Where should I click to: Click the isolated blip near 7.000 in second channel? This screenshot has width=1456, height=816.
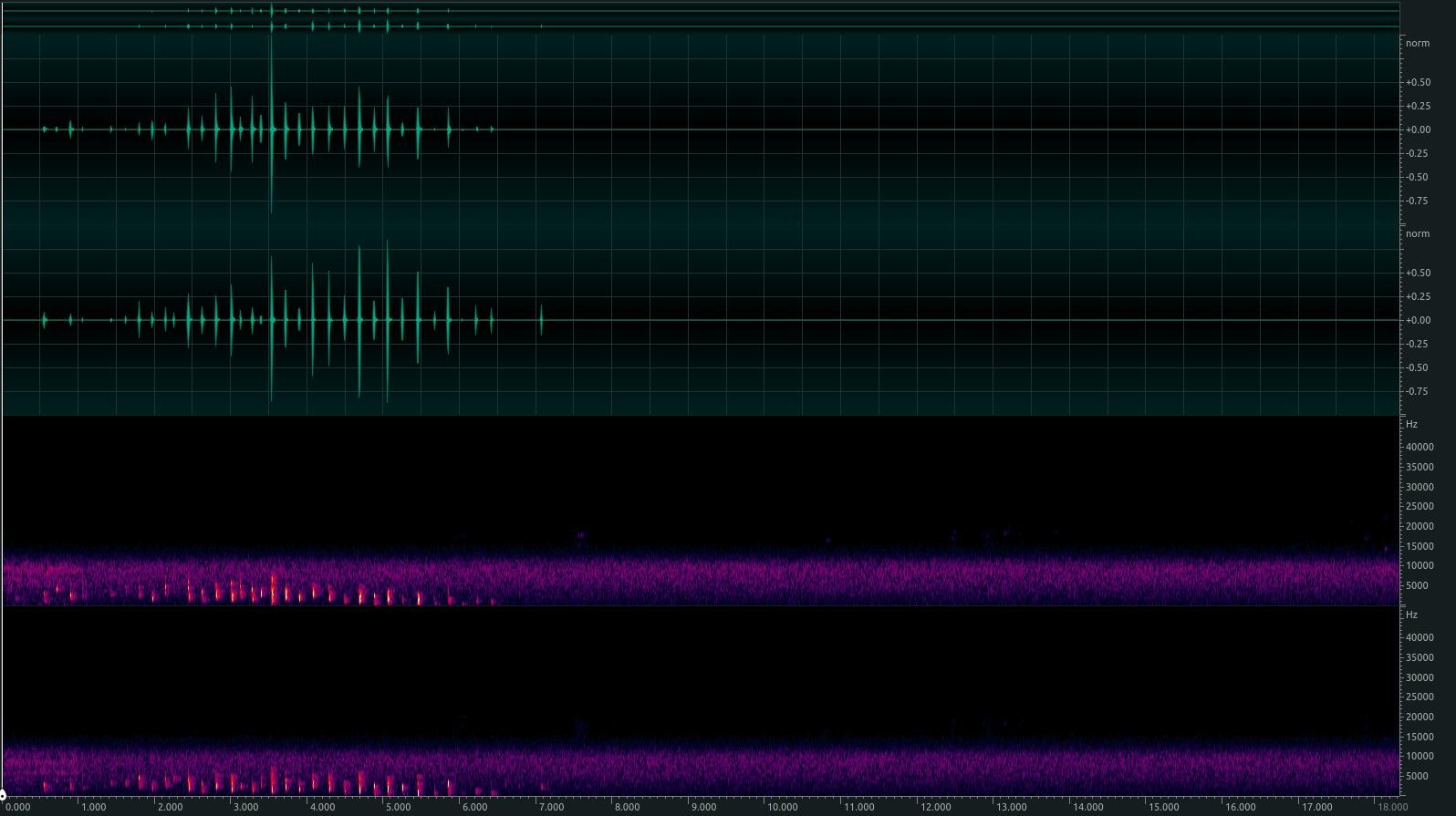click(x=541, y=320)
